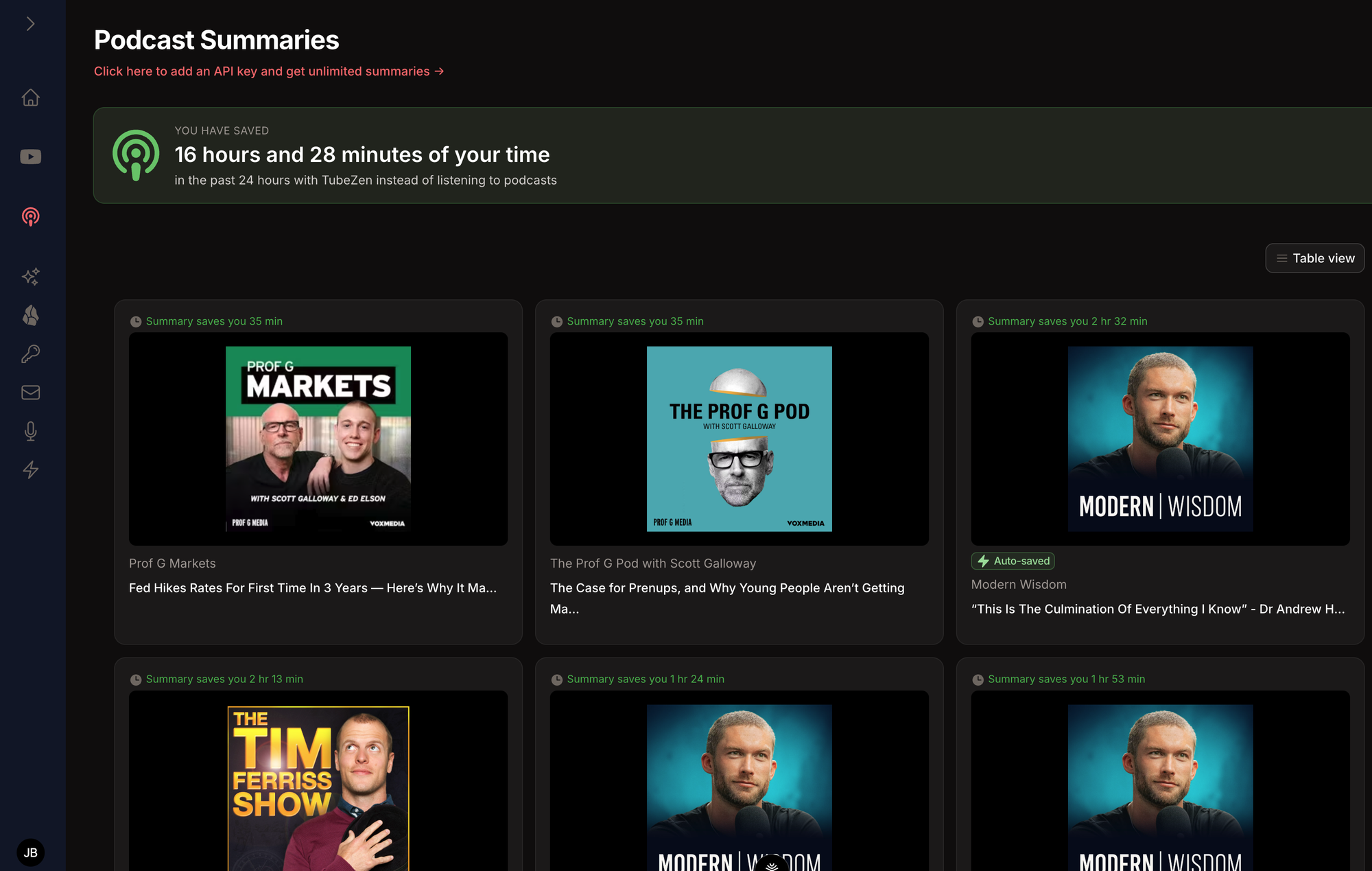Image resolution: width=1372 pixels, height=871 pixels.
Task: Click the green podcast icon in saved-time banner
Action: tap(136, 155)
